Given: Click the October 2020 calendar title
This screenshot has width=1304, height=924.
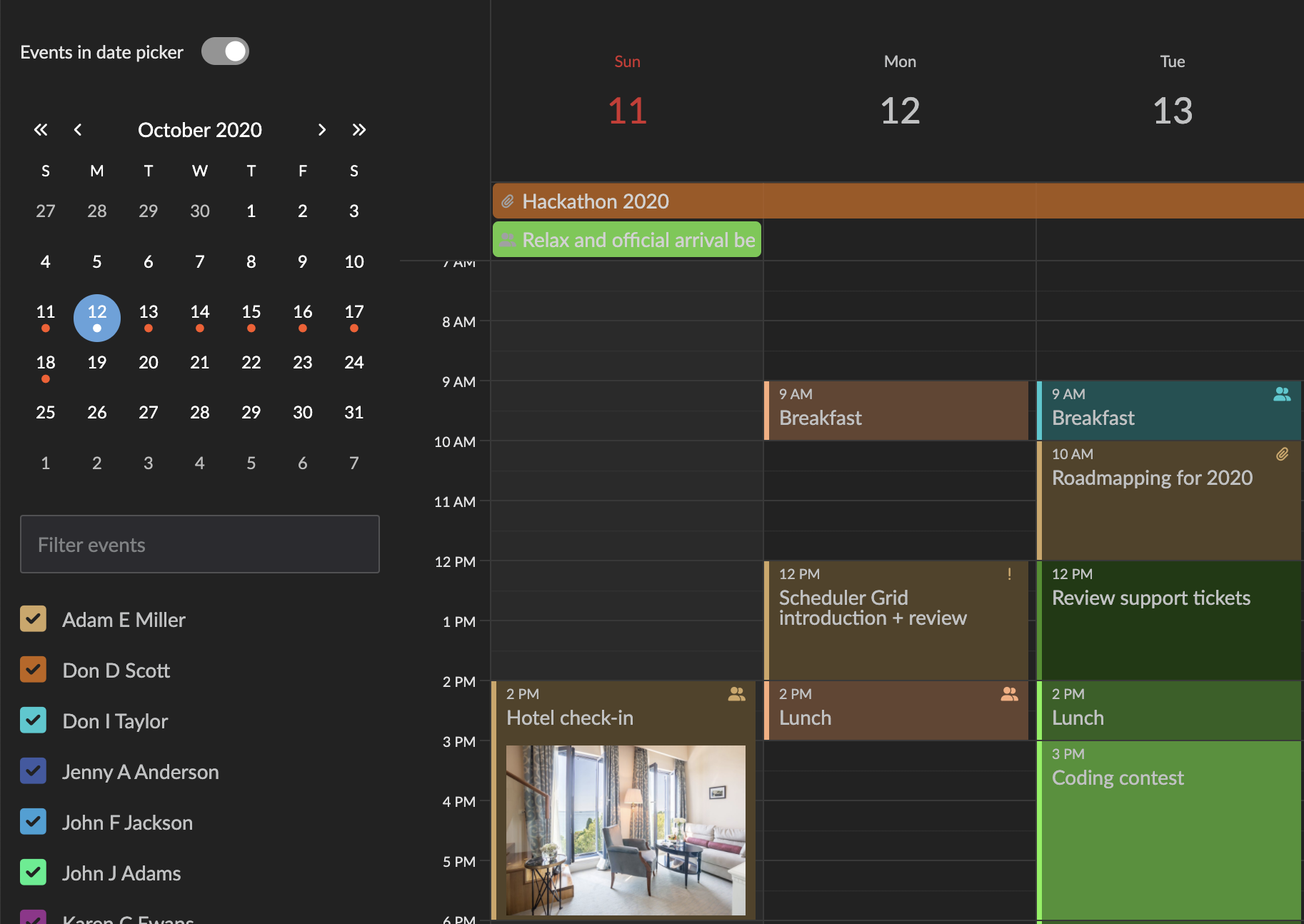Looking at the screenshot, I should point(199,129).
